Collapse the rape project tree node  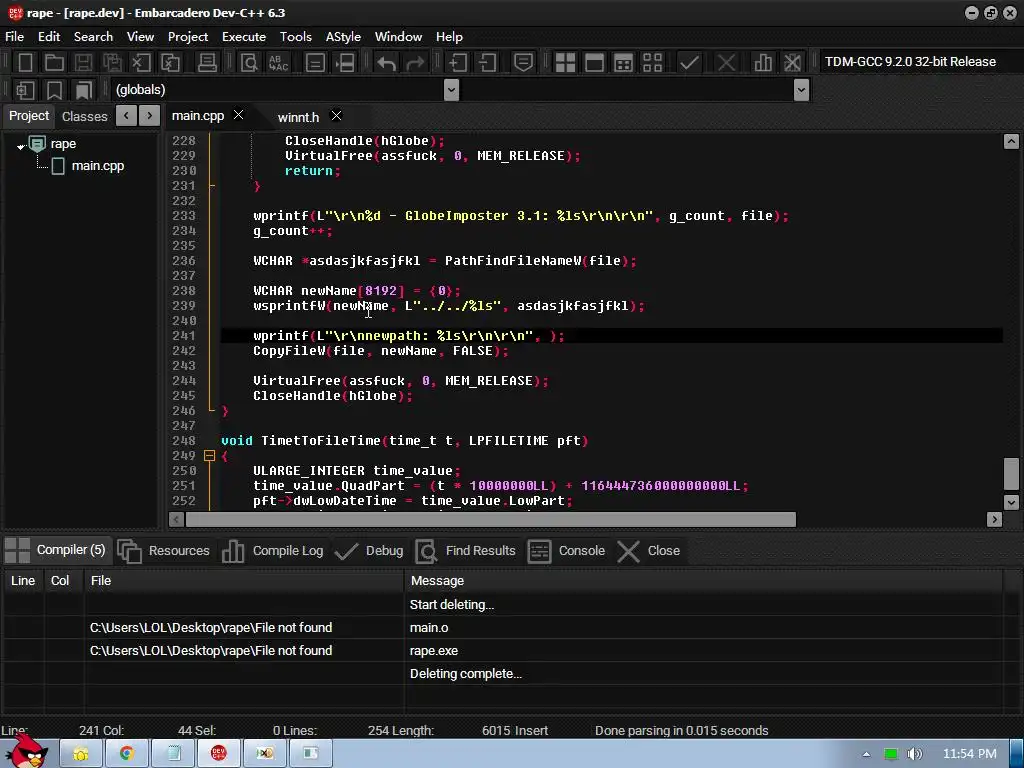click(x=21, y=146)
